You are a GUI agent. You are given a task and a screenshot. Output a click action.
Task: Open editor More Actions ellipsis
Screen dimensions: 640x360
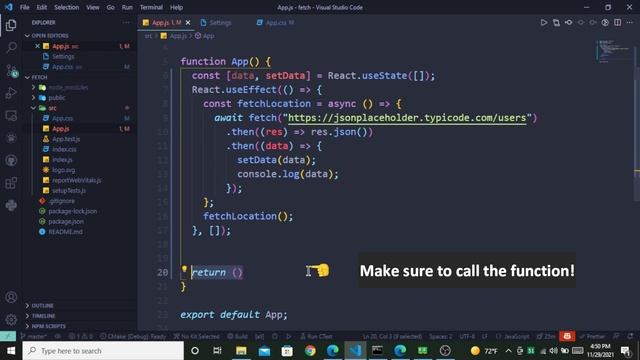(630, 22)
